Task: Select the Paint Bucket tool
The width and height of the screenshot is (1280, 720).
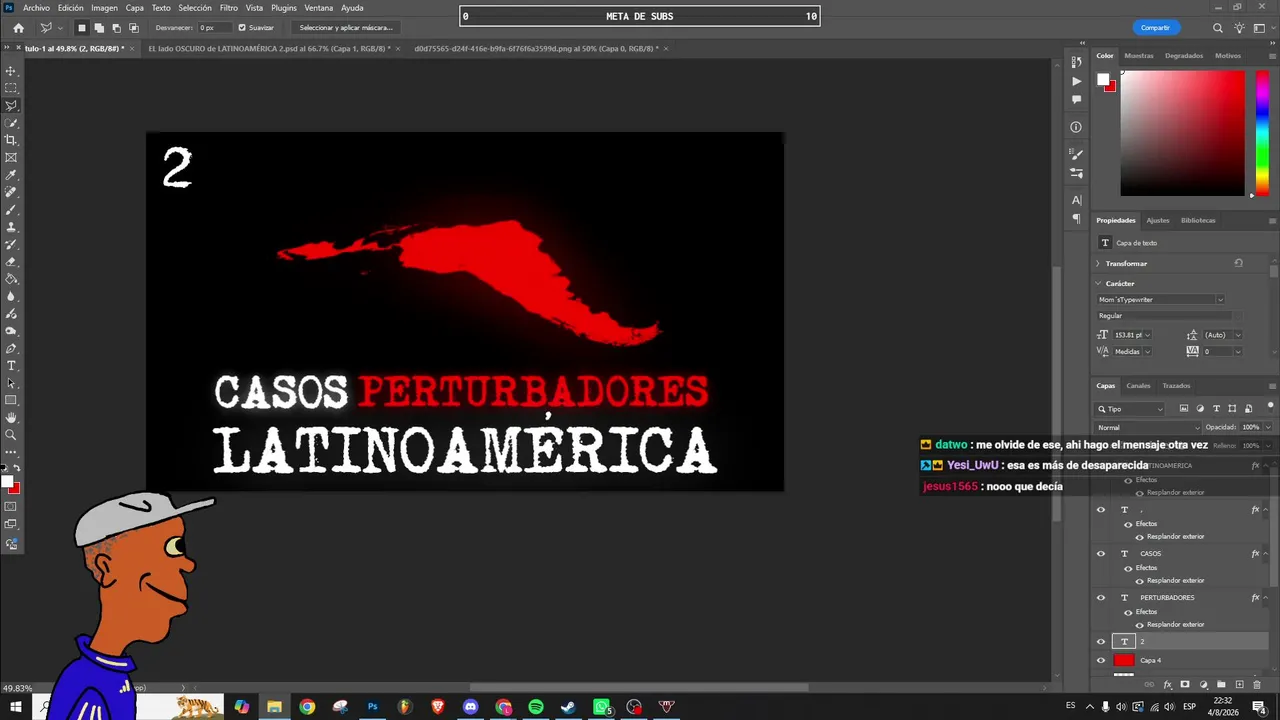Action: (11, 279)
